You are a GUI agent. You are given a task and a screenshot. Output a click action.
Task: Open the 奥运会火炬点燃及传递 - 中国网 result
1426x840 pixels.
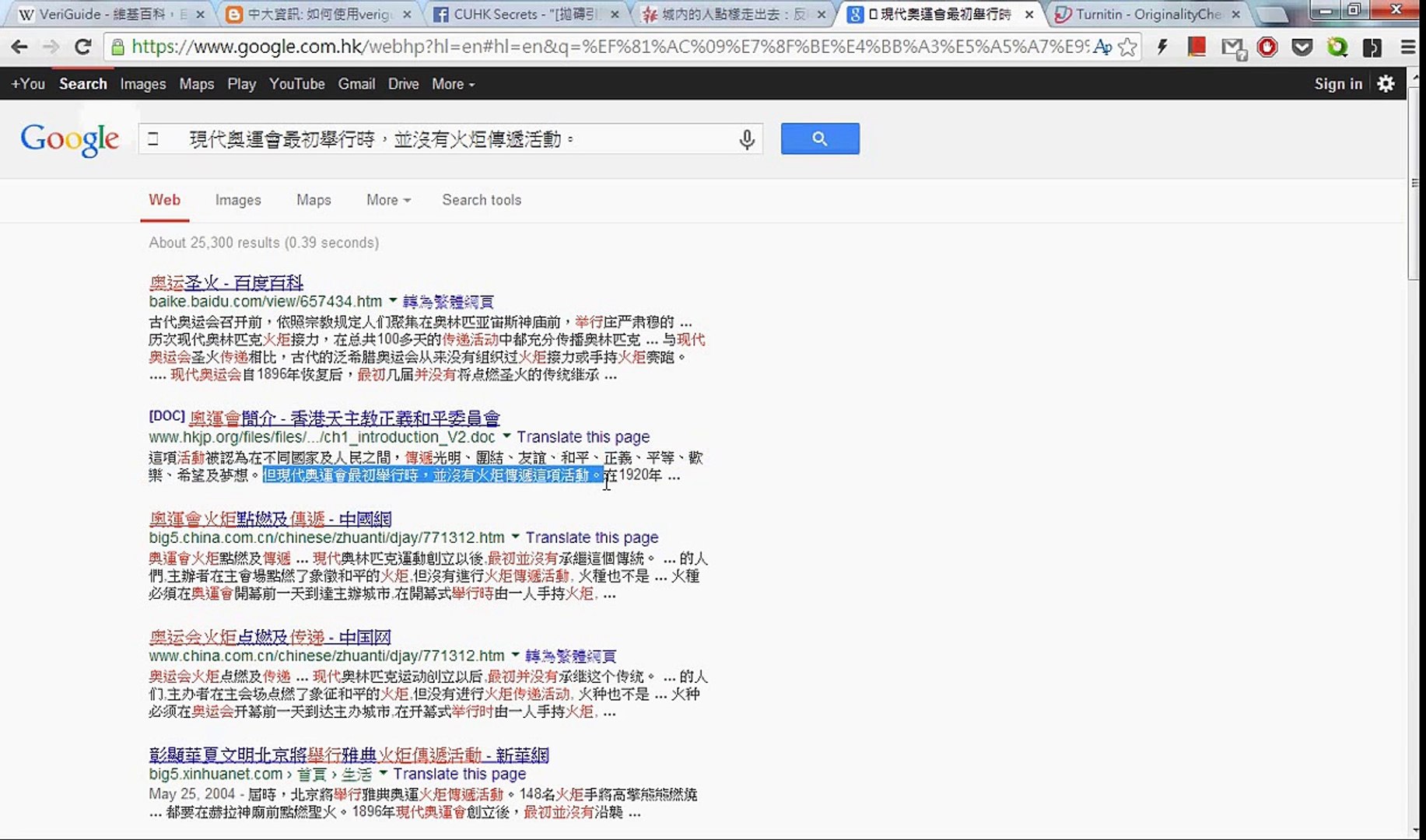click(270, 637)
